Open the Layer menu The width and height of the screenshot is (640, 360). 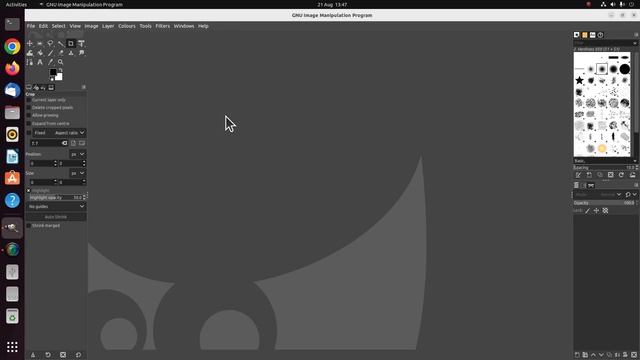click(x=108, y=26)
